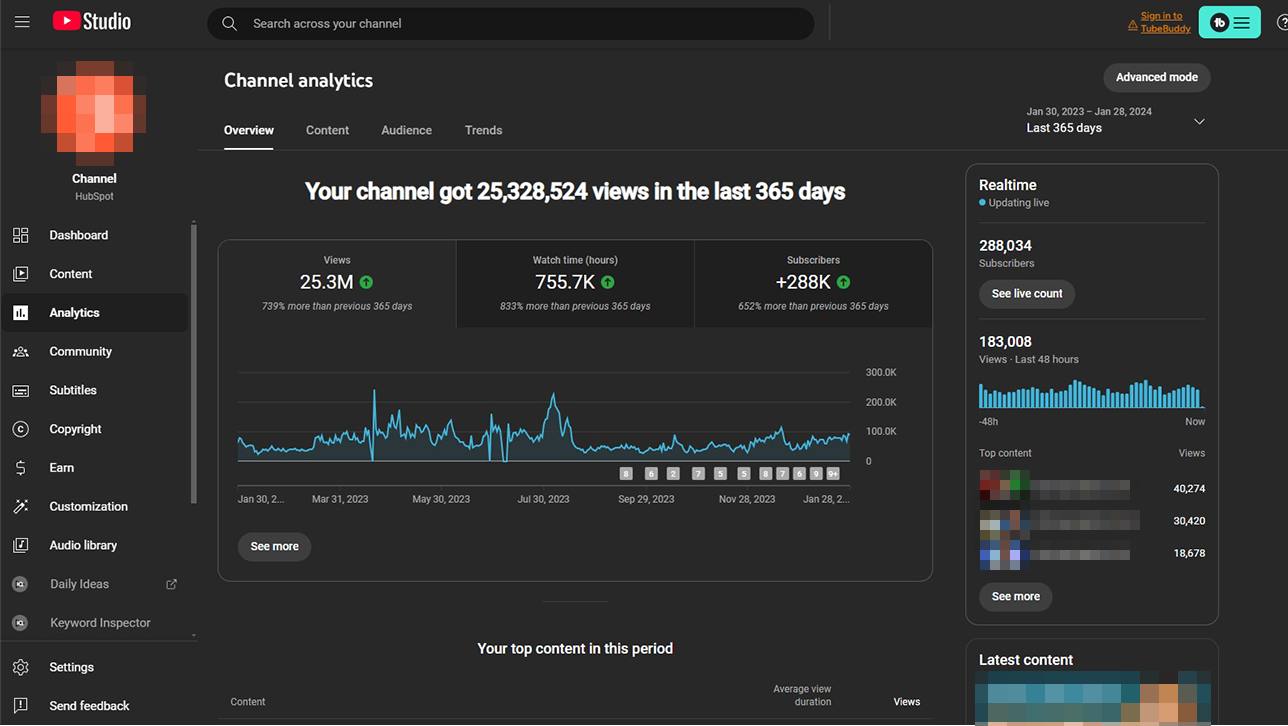Switch to the Content analytics tab
The height and width of the screenshot is (726, 1288).
point(327,130)
